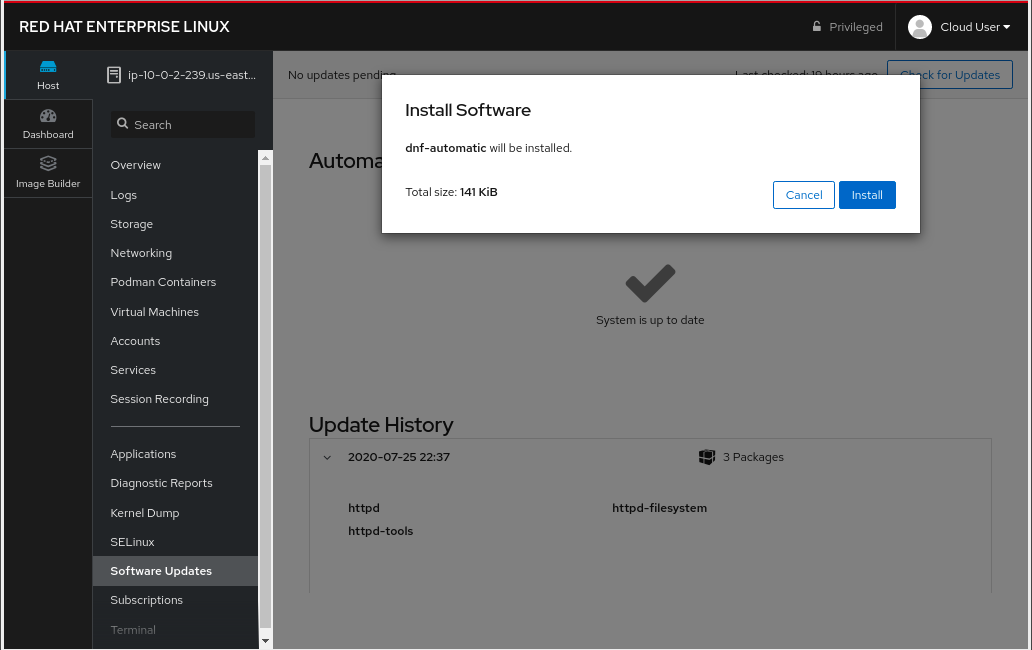The height and width of the screenshot is (650, 1032).
Task: Click the Check for Updates button
Action: coord(950,75)
